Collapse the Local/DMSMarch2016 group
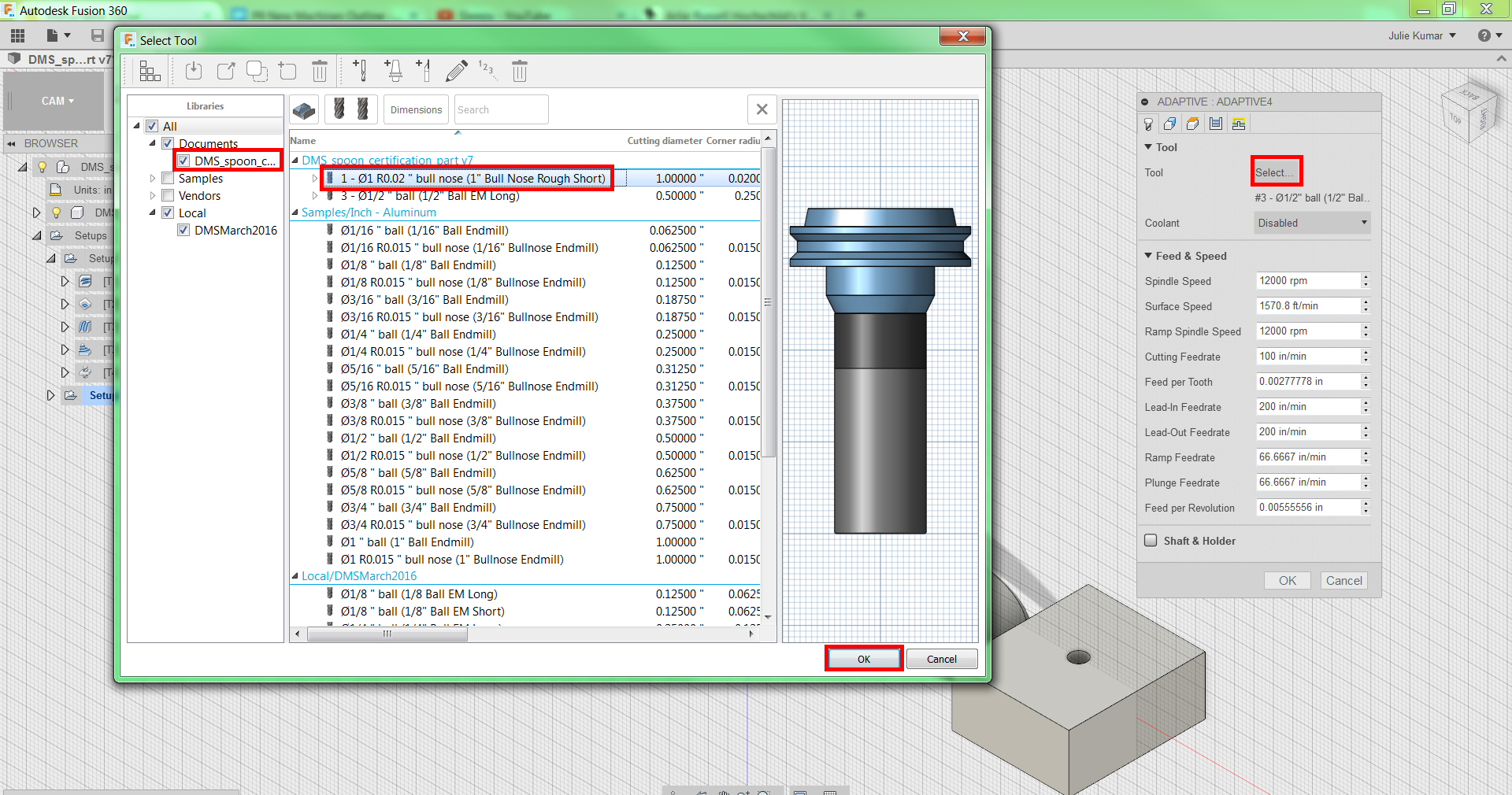This screenshot has width=1512, height=795. (295, 576)
